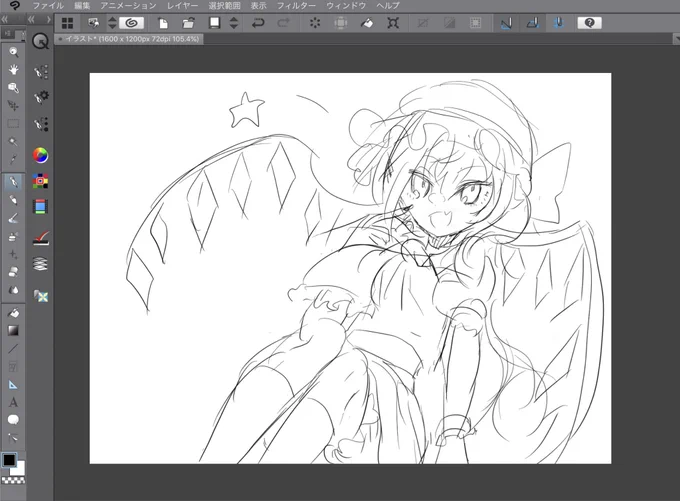
Task: Select the Pen tool
Action: click(13, 182)
